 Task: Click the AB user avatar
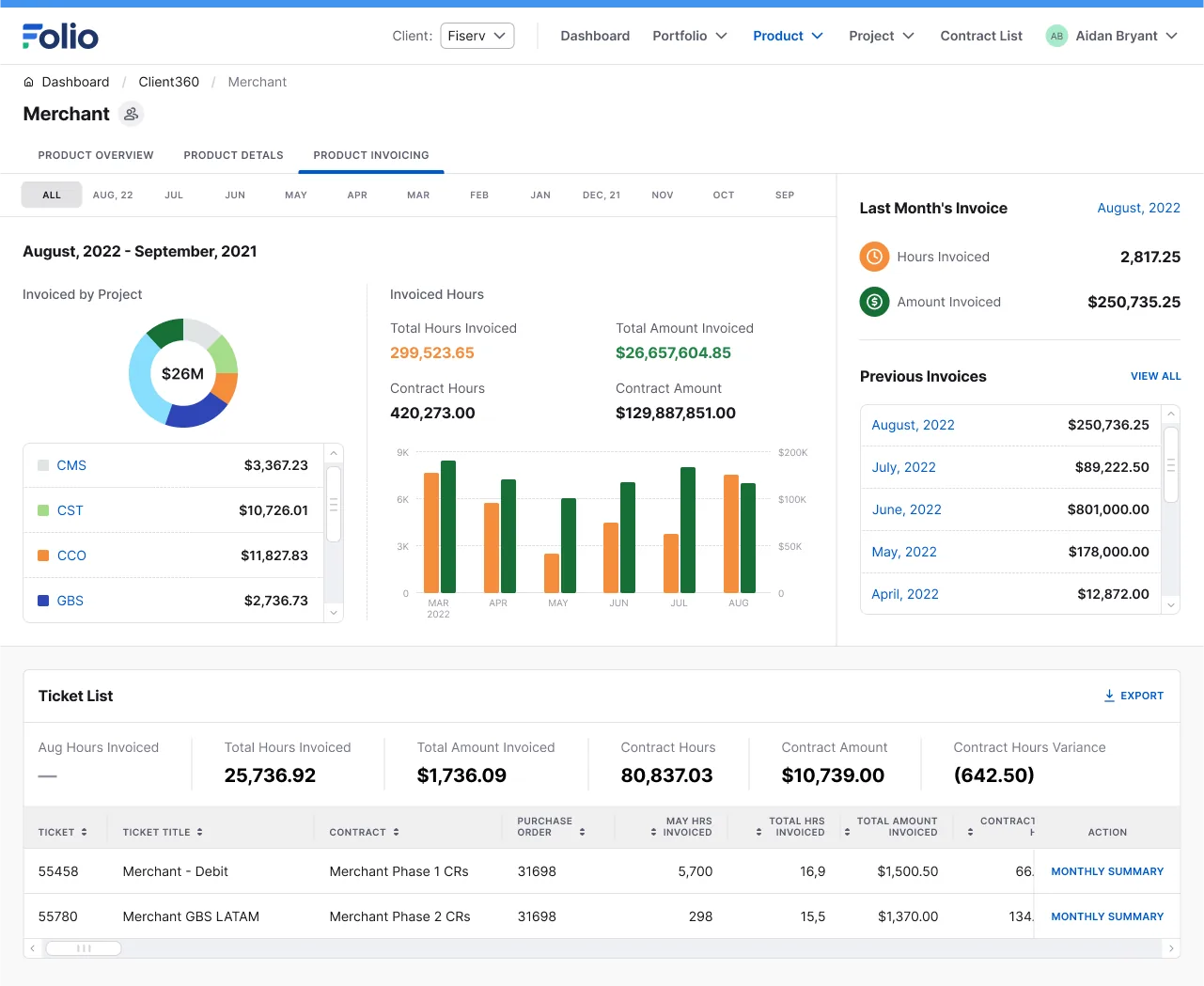(x=1056, y=36)
